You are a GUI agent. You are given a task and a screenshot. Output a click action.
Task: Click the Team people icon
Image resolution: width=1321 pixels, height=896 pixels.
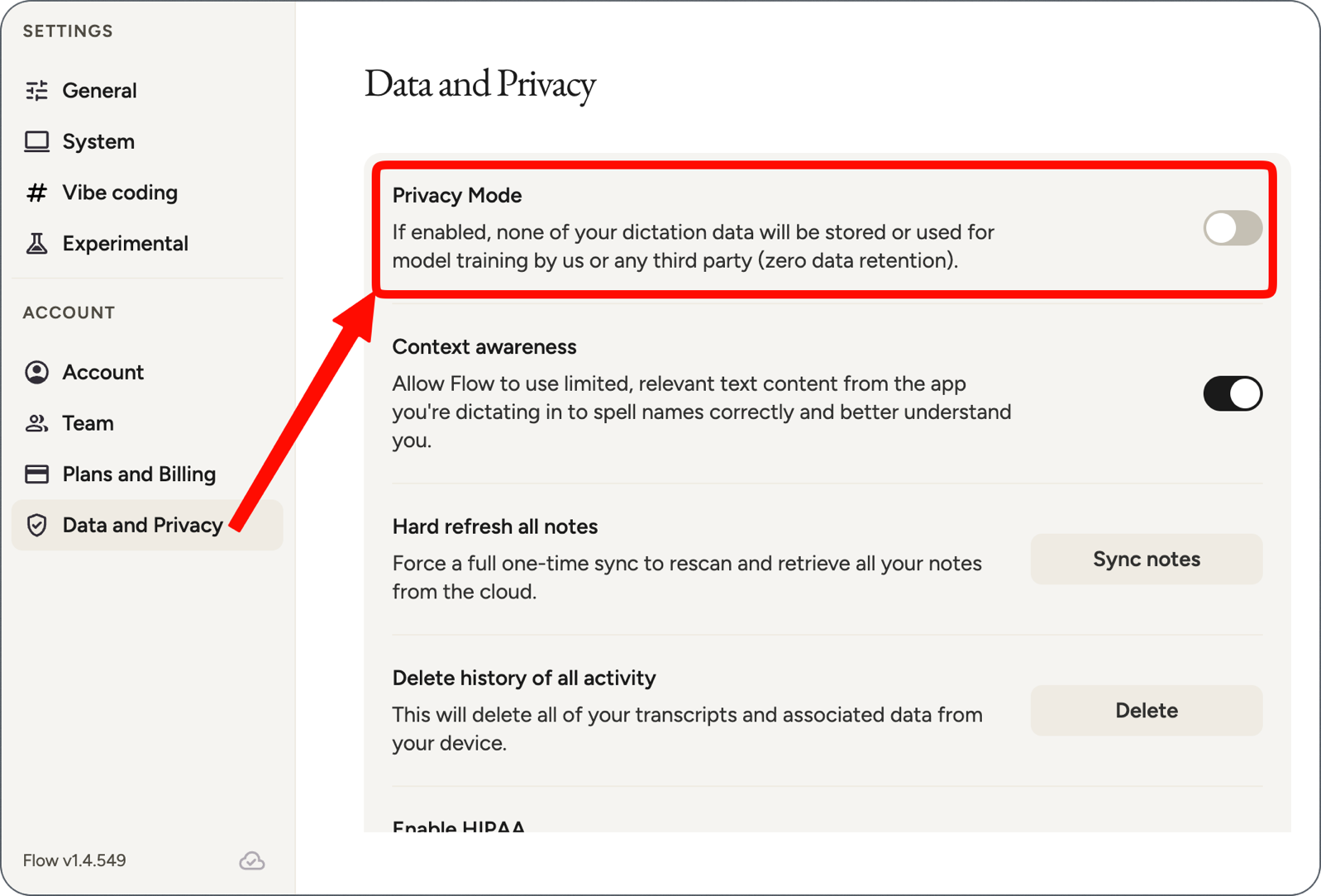[x=36, y=423]
